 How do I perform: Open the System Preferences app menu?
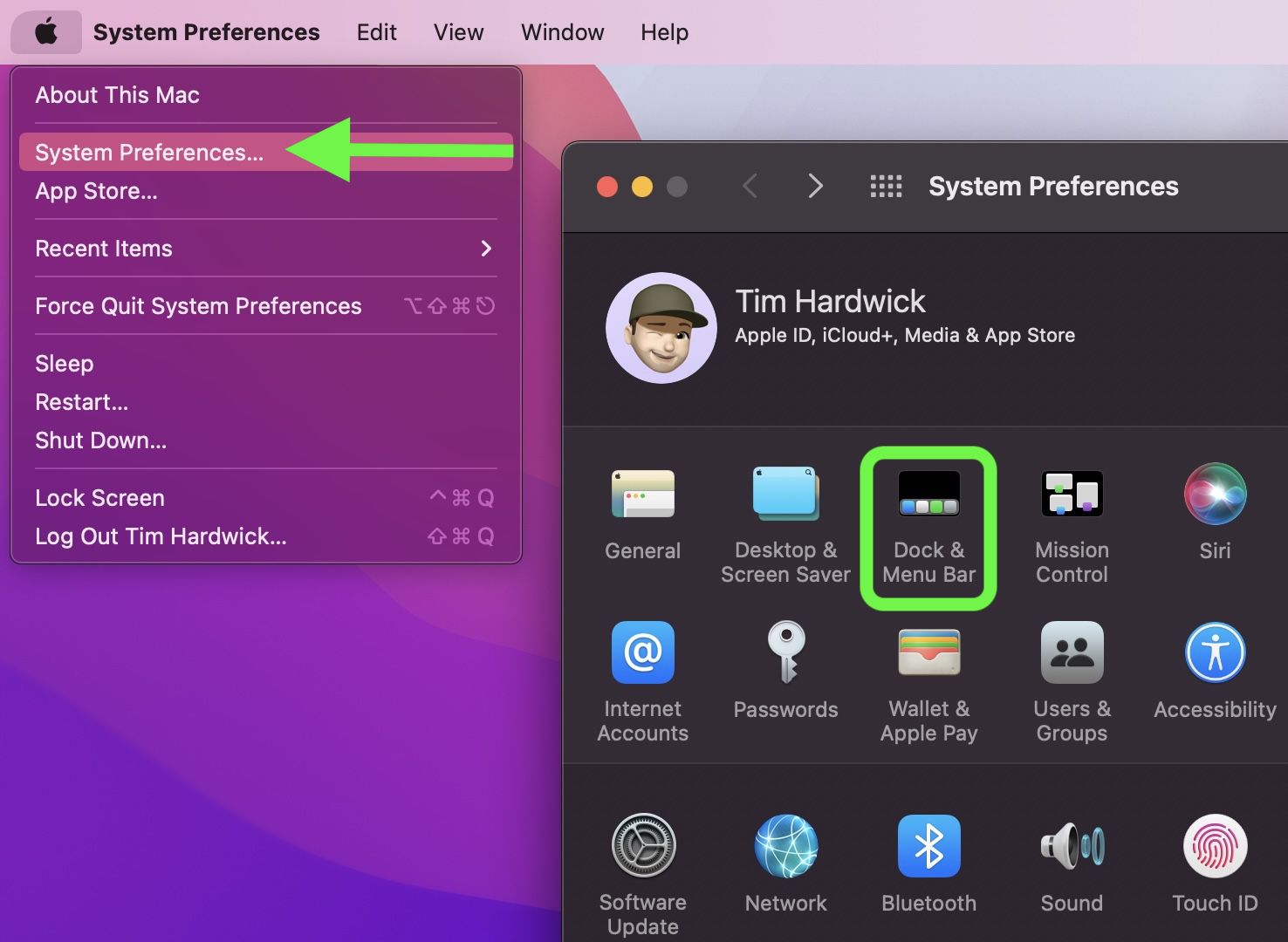click(x=207, y=32)
